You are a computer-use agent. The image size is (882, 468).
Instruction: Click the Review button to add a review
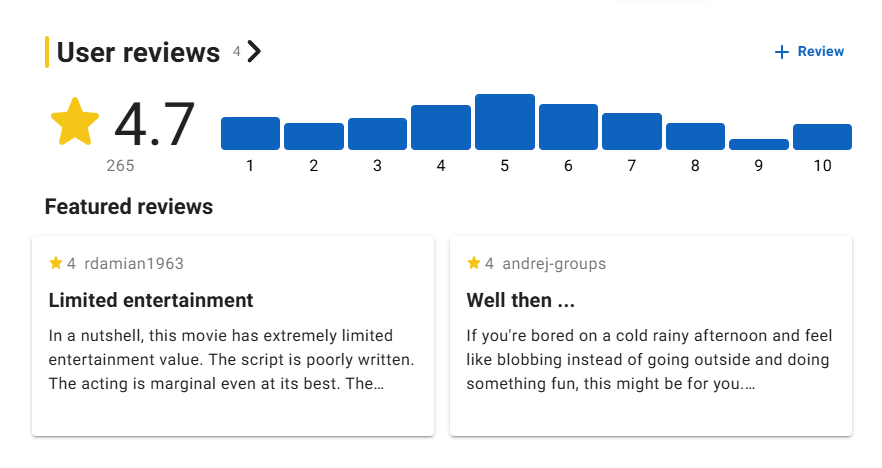[x=809, y=52]
